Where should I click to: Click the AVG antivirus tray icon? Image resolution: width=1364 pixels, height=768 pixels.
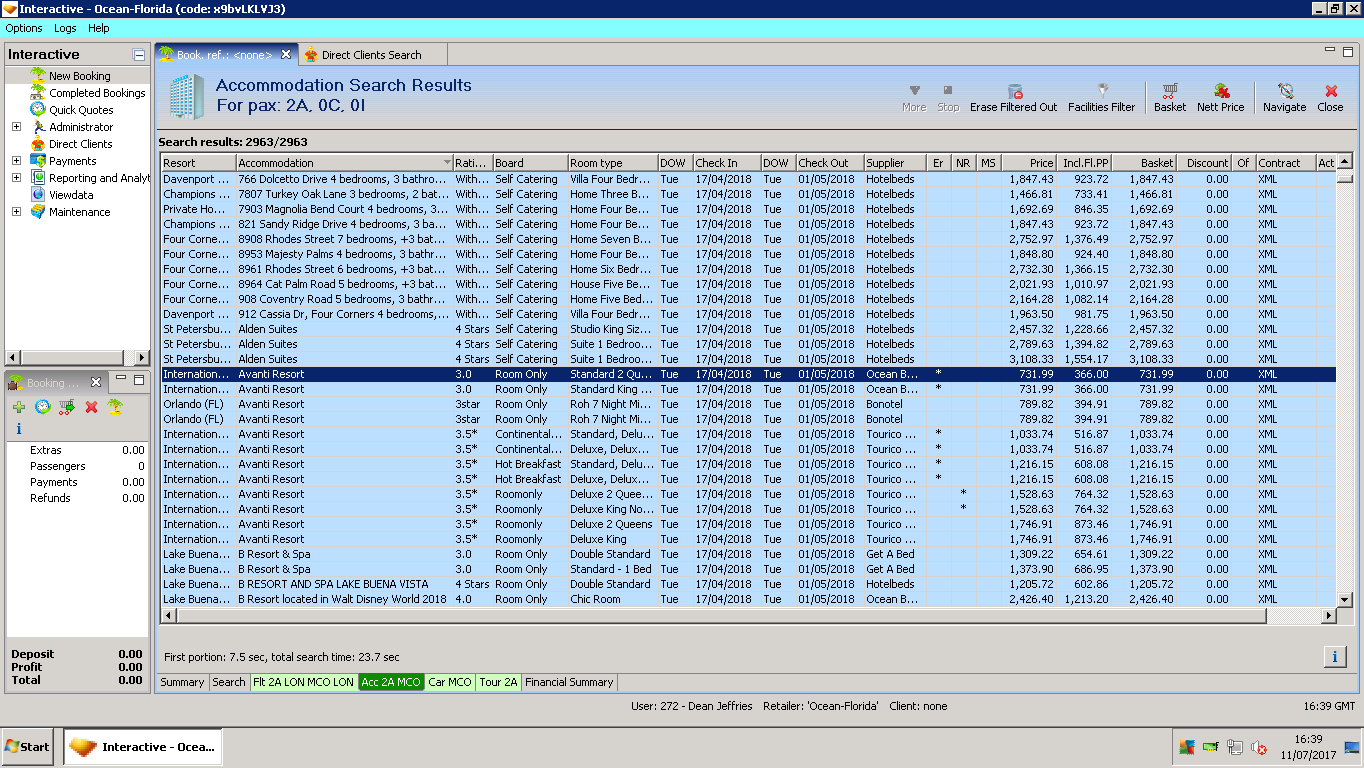click(1187, 747)
